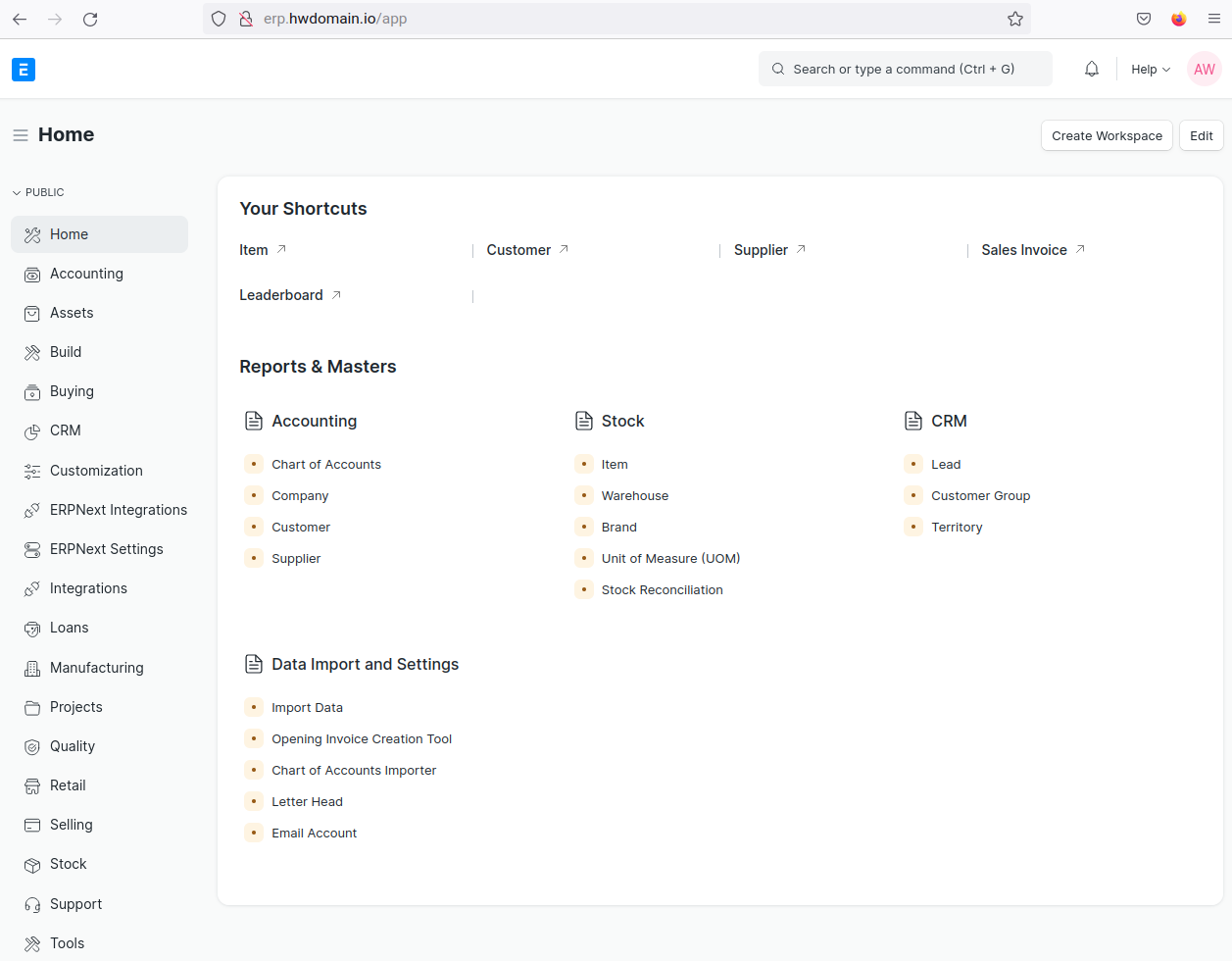Open the Item link under Stock
Image resolution: width=1232 pixels, height=961 pixels.
[615, 465]
